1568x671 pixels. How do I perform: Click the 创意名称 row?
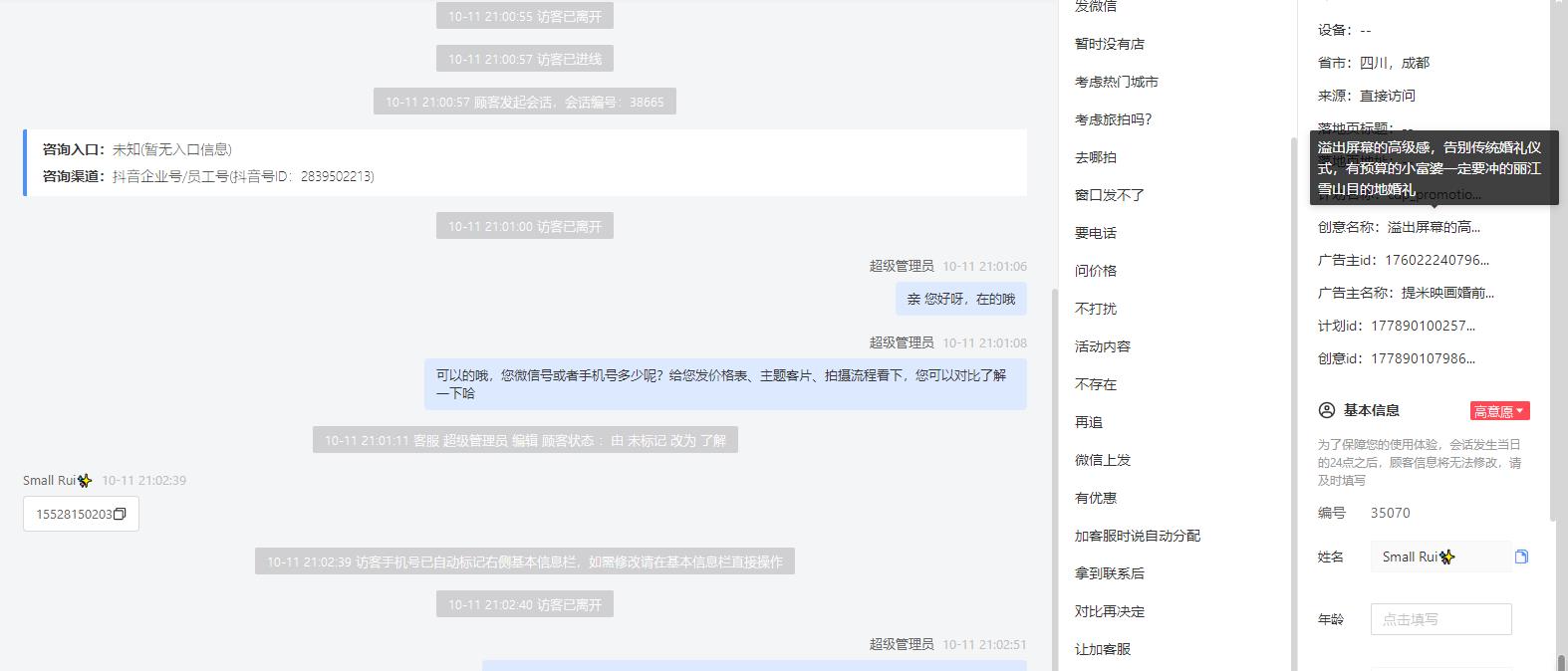(x=1399, y=227)
